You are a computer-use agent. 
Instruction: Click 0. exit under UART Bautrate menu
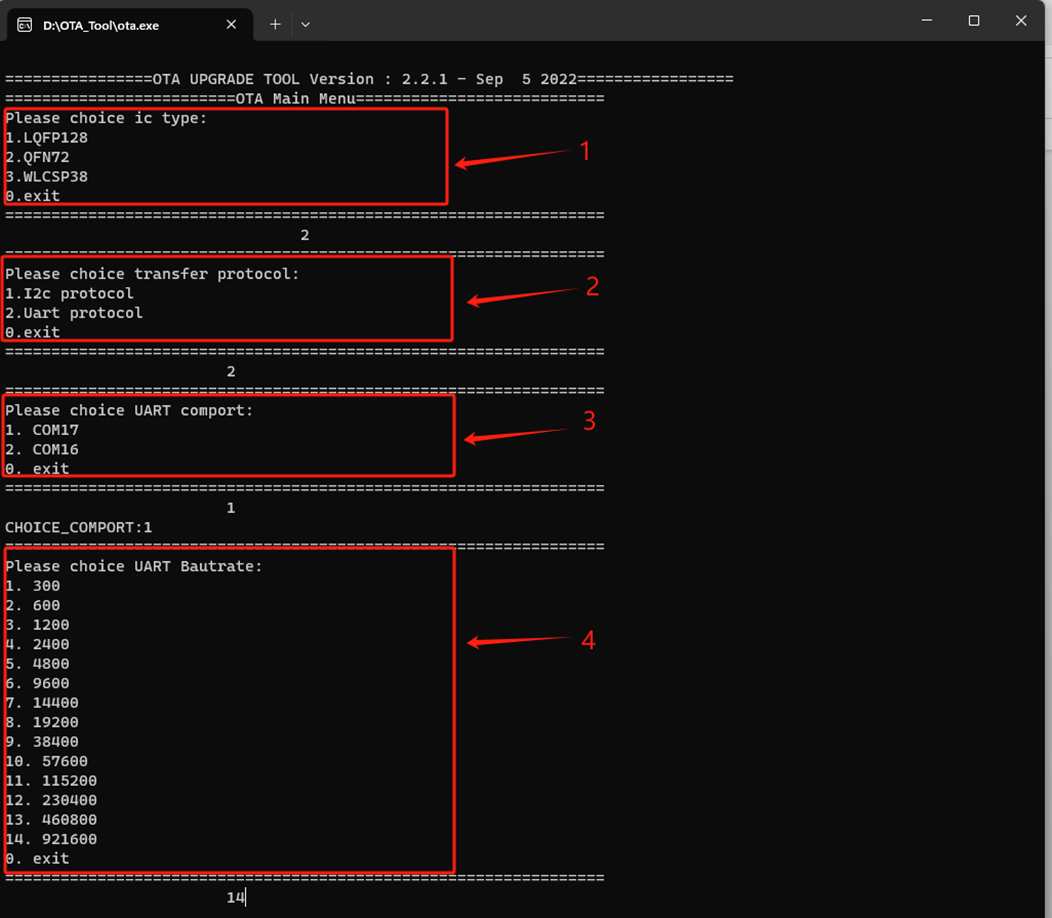pos(38,858)
